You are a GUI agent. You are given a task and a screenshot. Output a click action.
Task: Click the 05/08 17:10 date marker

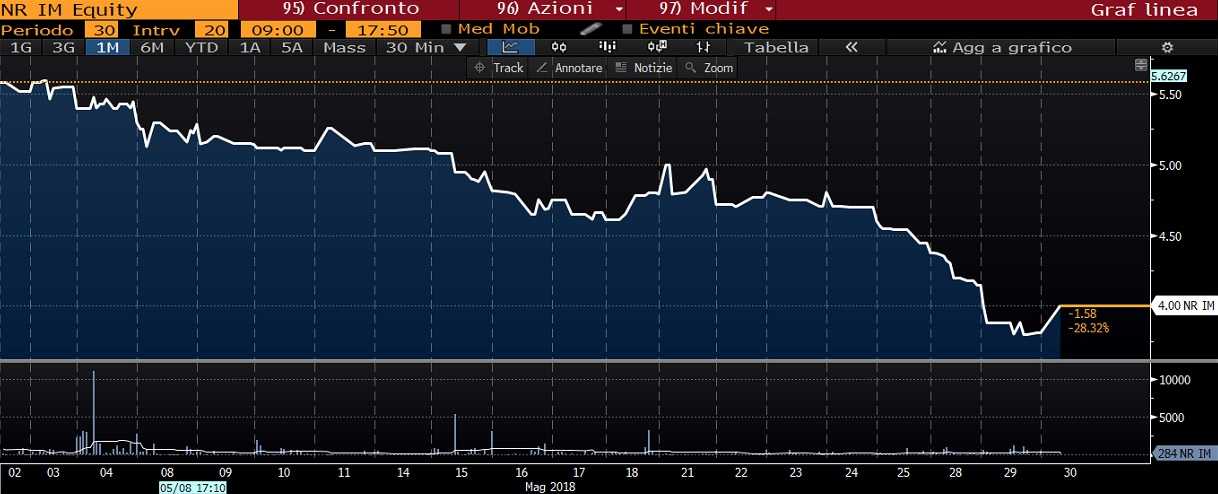tap(192, 489)
